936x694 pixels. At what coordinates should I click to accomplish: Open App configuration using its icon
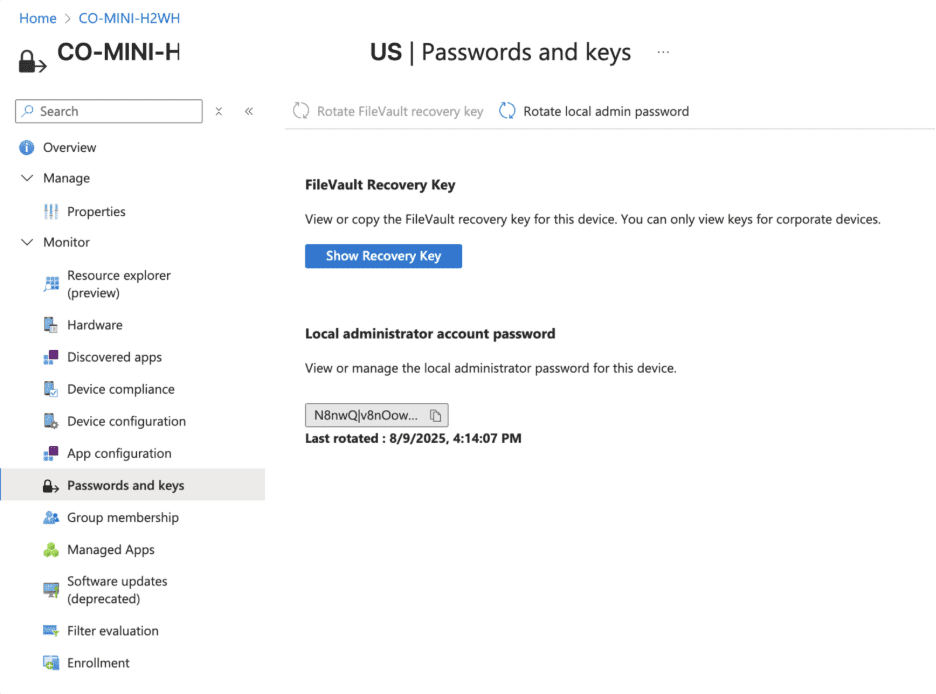(49, 452)
